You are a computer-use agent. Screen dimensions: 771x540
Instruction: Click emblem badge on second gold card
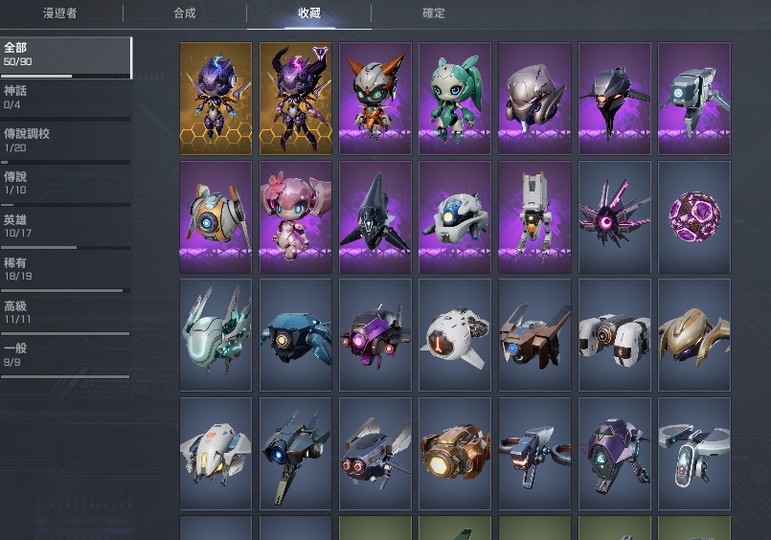(320, 53)
